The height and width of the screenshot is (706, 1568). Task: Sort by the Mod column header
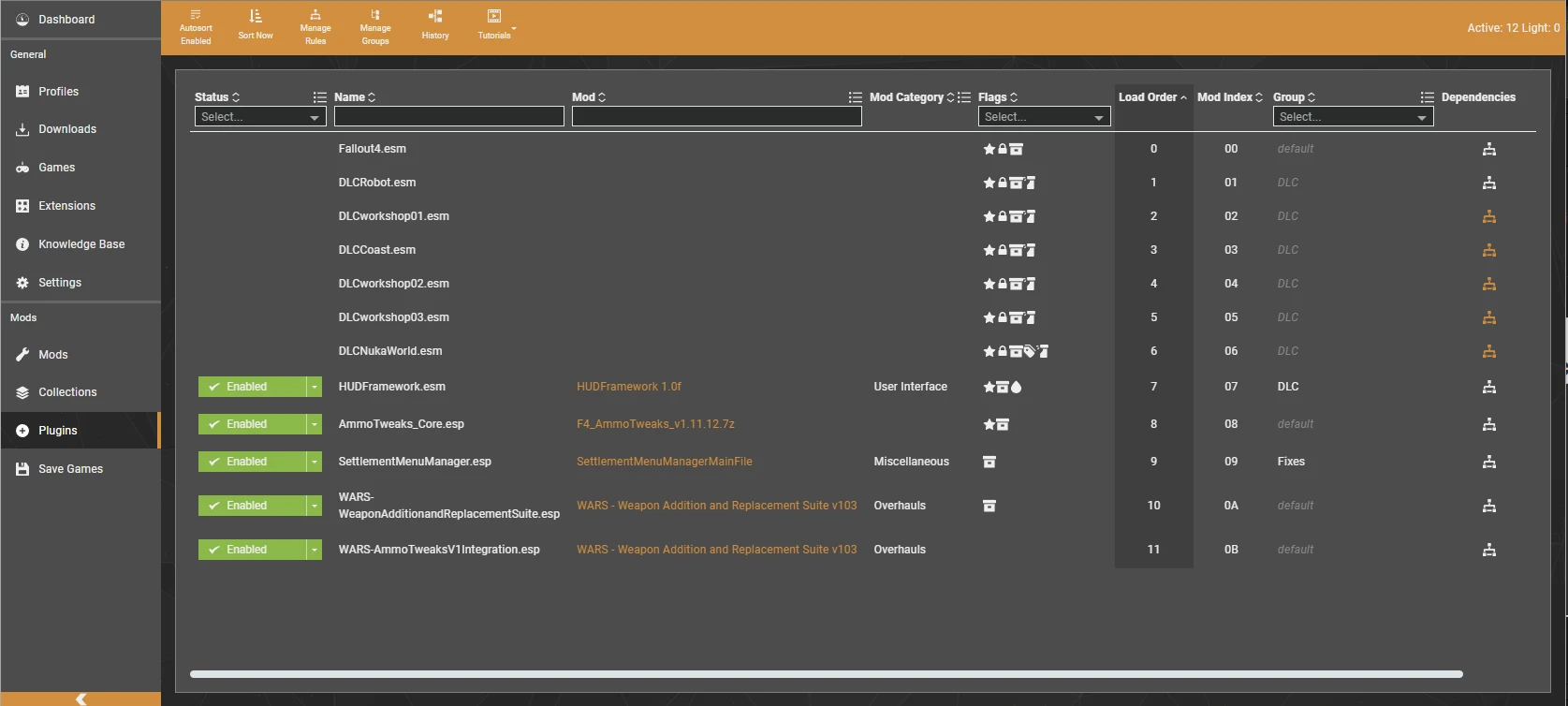pos(589,97)
